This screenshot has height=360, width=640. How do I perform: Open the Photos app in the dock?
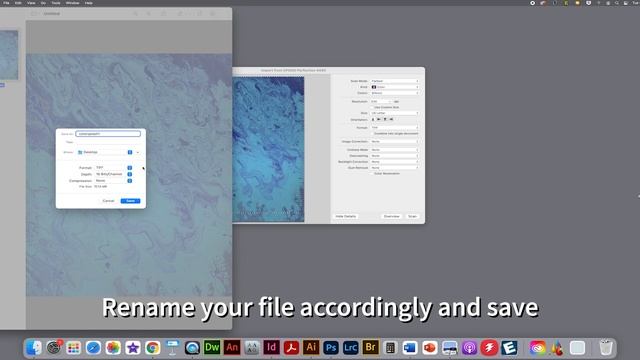click(x=113, y=348)
